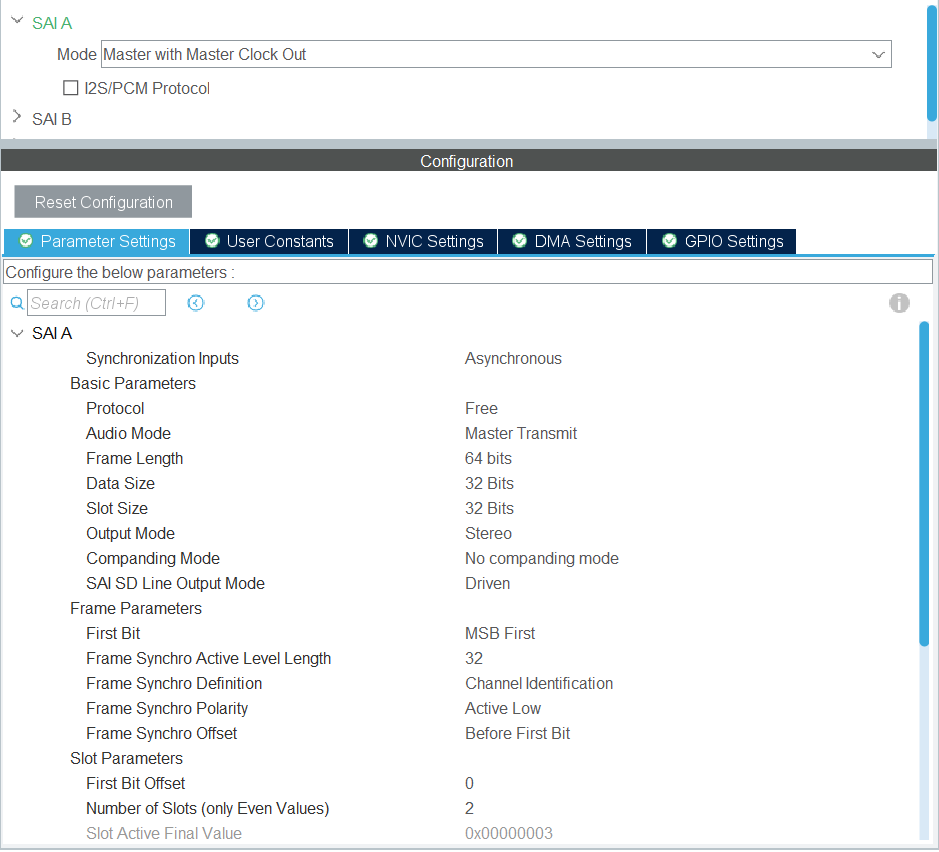Screen dimensions: 939x852
Task: Select the Output Mode value Stereo
Action: [488, 533]
